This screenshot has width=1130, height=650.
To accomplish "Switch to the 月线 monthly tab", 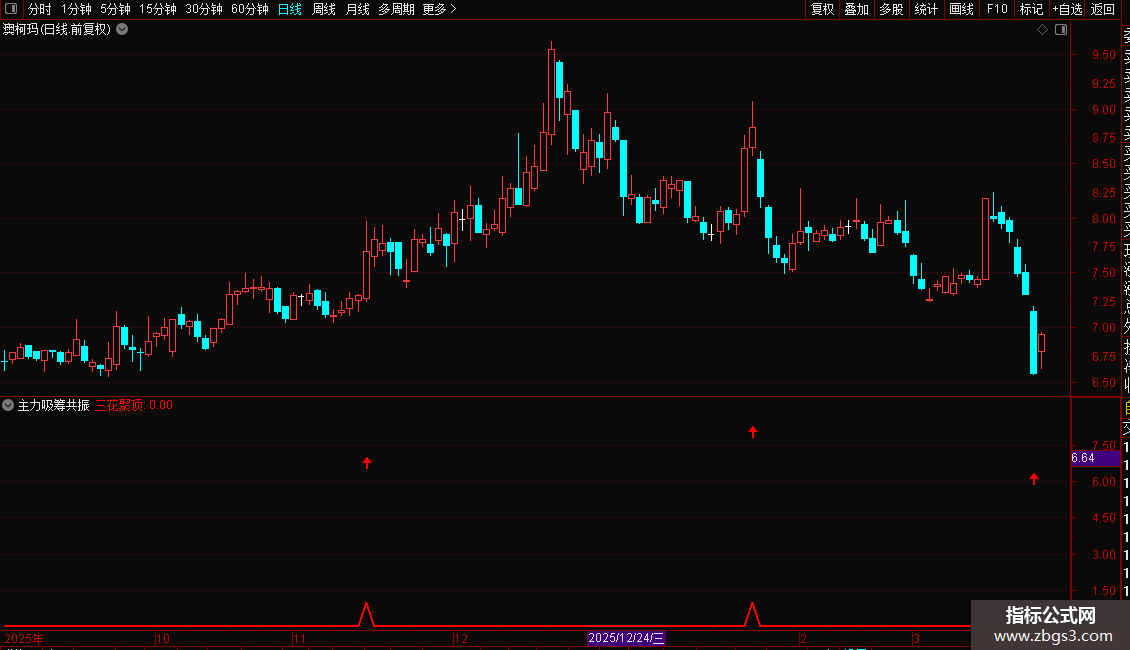I will pos(357,9).
